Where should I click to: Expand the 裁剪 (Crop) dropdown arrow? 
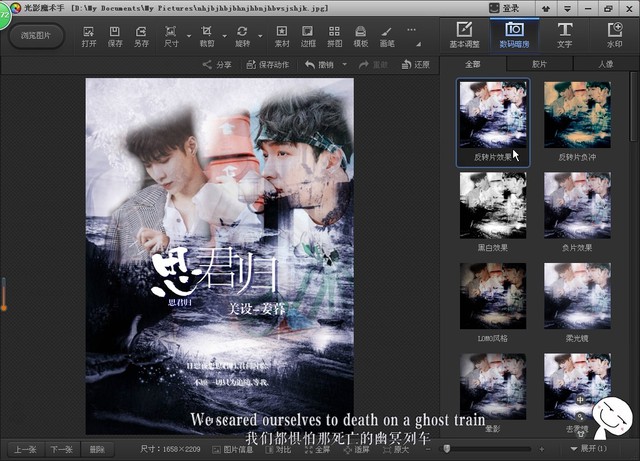(x=225, y=44)
